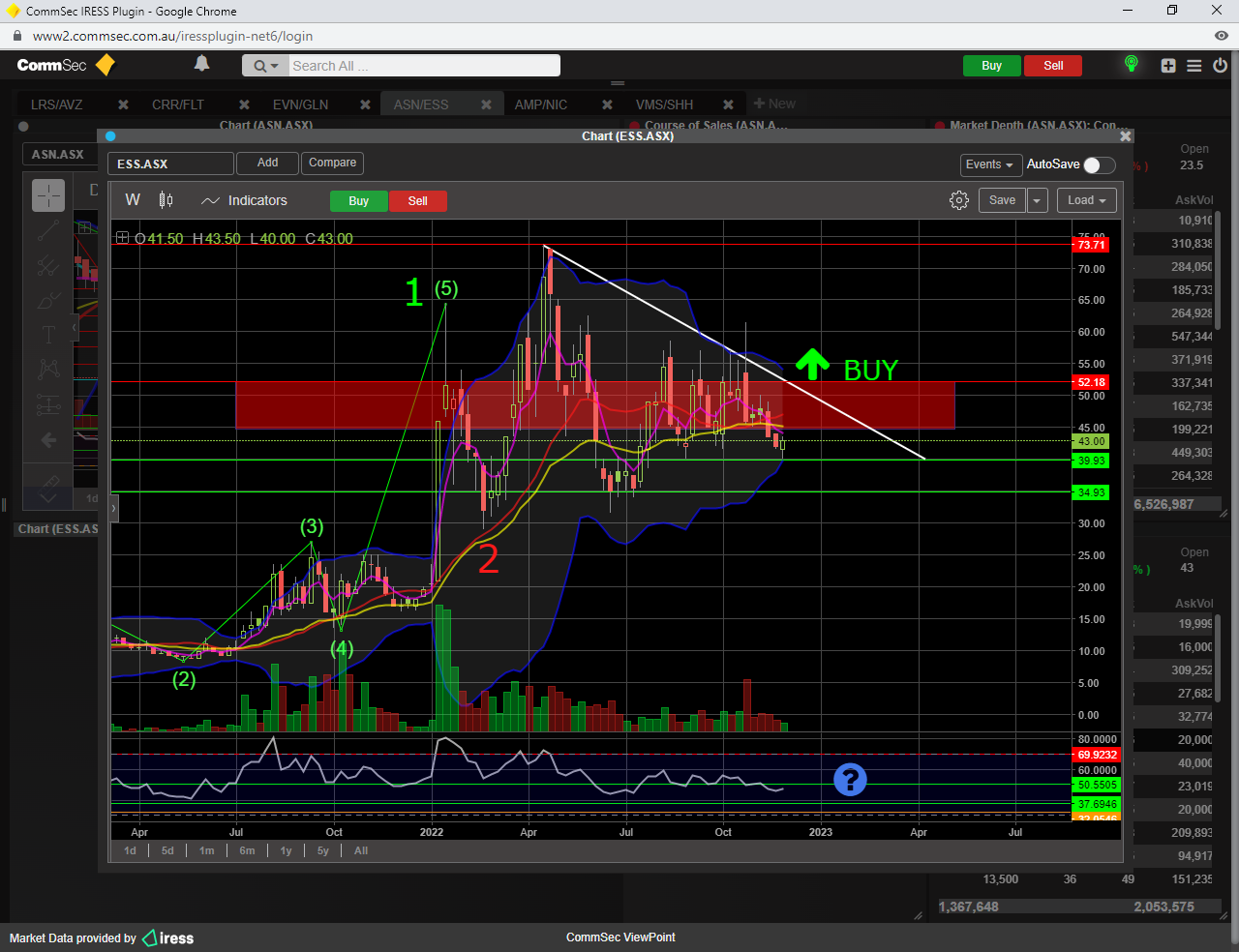The height and width of the screenshot is (952, 1239).
Task: Open the candlestick chart type selector
Action: pos(166,200)
